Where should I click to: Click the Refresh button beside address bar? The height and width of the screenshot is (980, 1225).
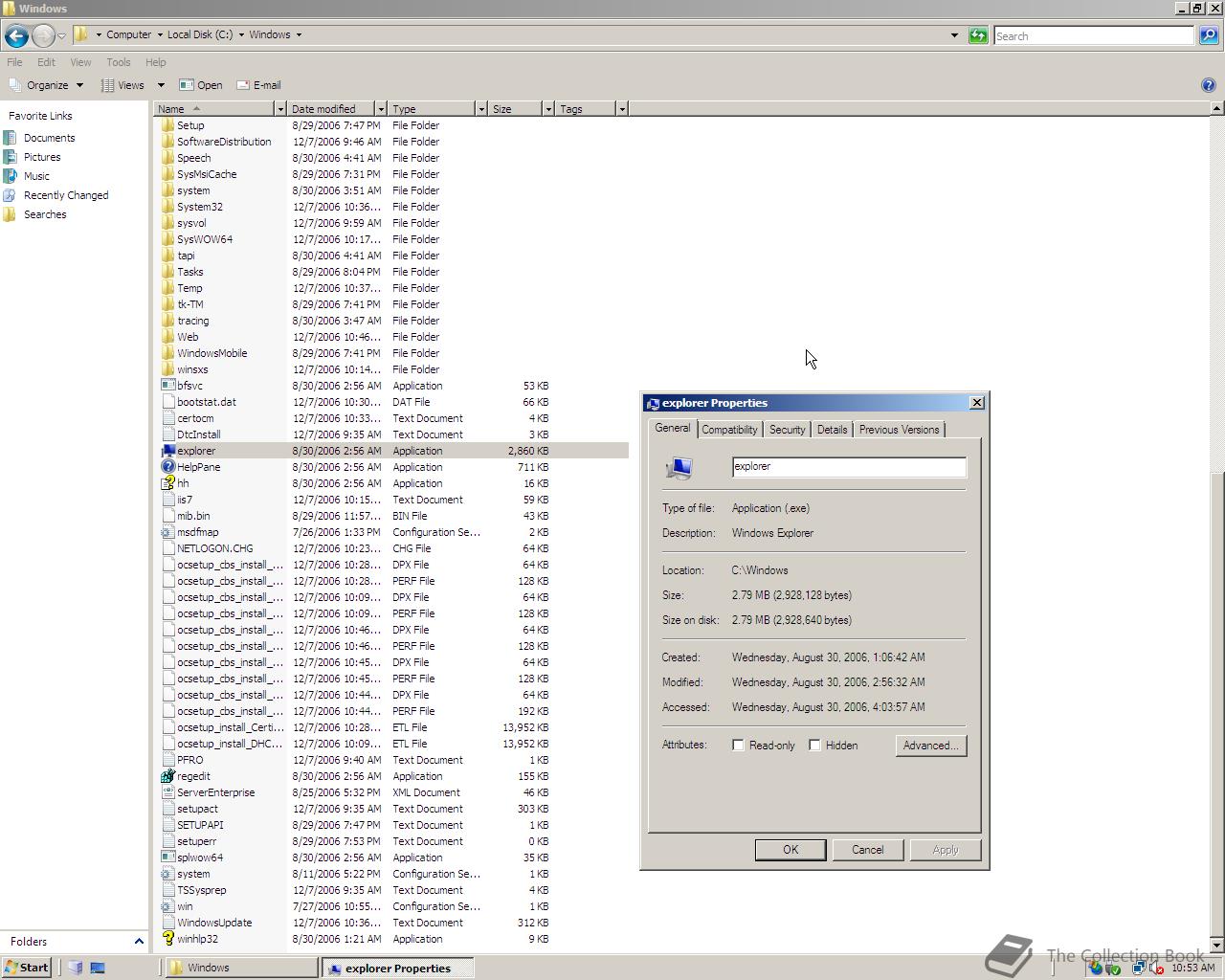coord(978,35)
